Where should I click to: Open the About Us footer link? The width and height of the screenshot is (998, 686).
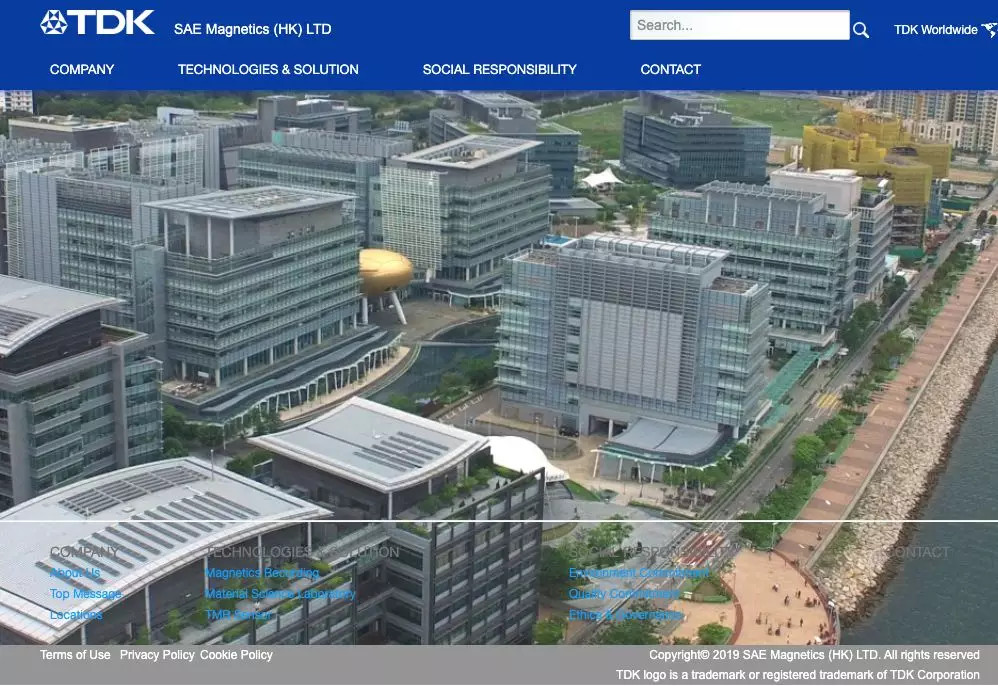[x=75, y=573]
